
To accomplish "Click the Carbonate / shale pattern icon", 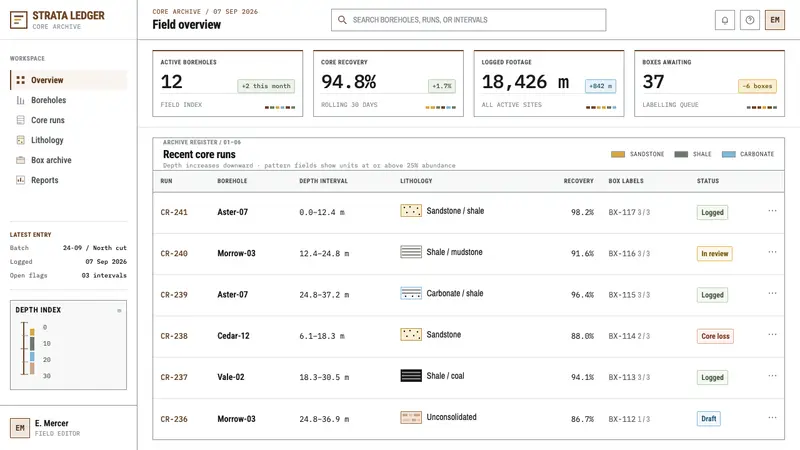I will point(411,293).
